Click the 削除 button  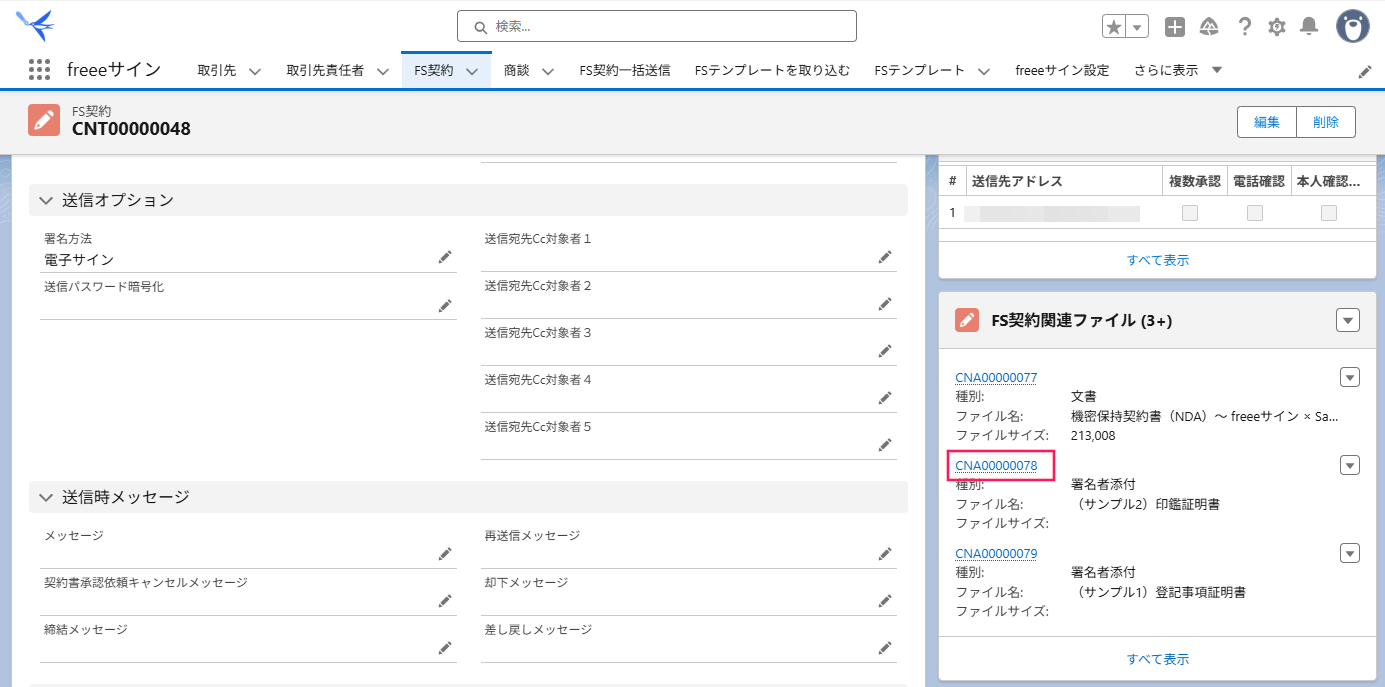coord(1326,122)
